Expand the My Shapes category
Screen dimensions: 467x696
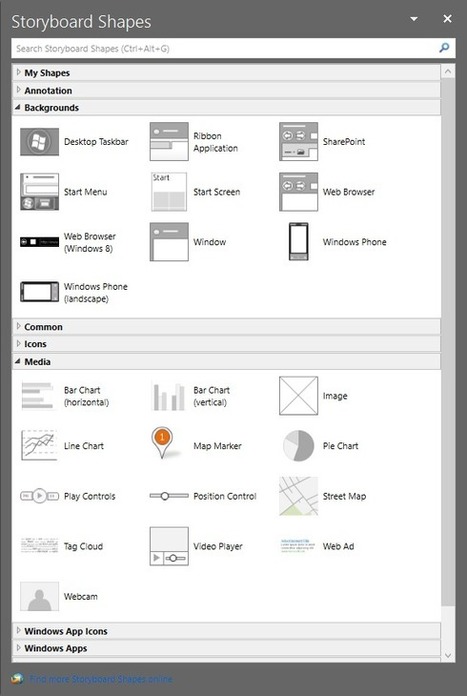(226, 73)
